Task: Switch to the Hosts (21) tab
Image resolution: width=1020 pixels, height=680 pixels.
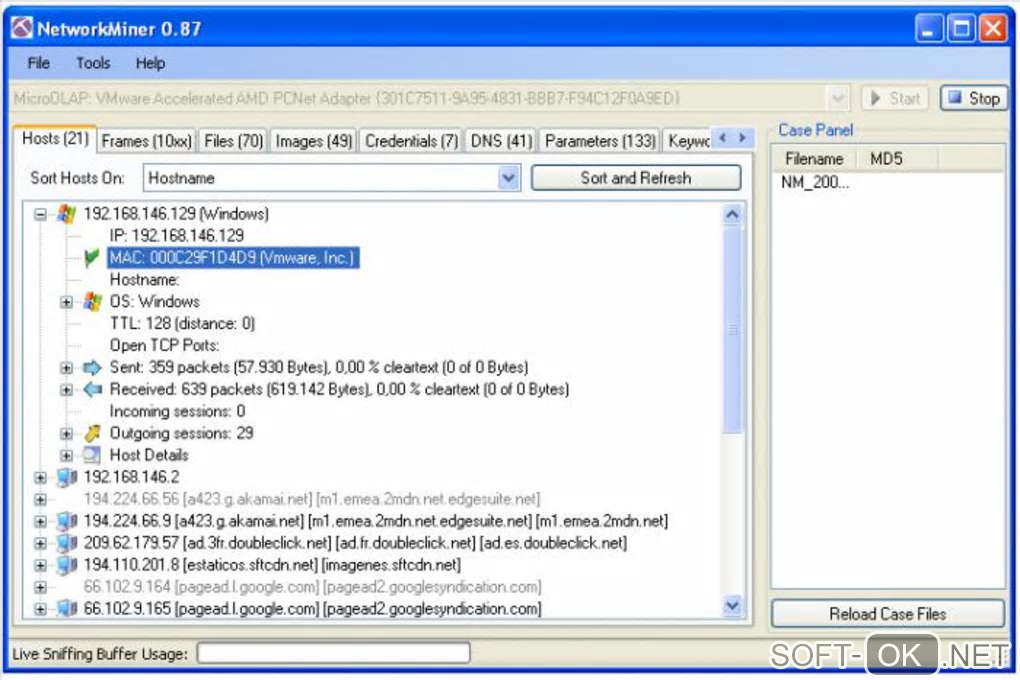Action: click(x=55, y=139)
